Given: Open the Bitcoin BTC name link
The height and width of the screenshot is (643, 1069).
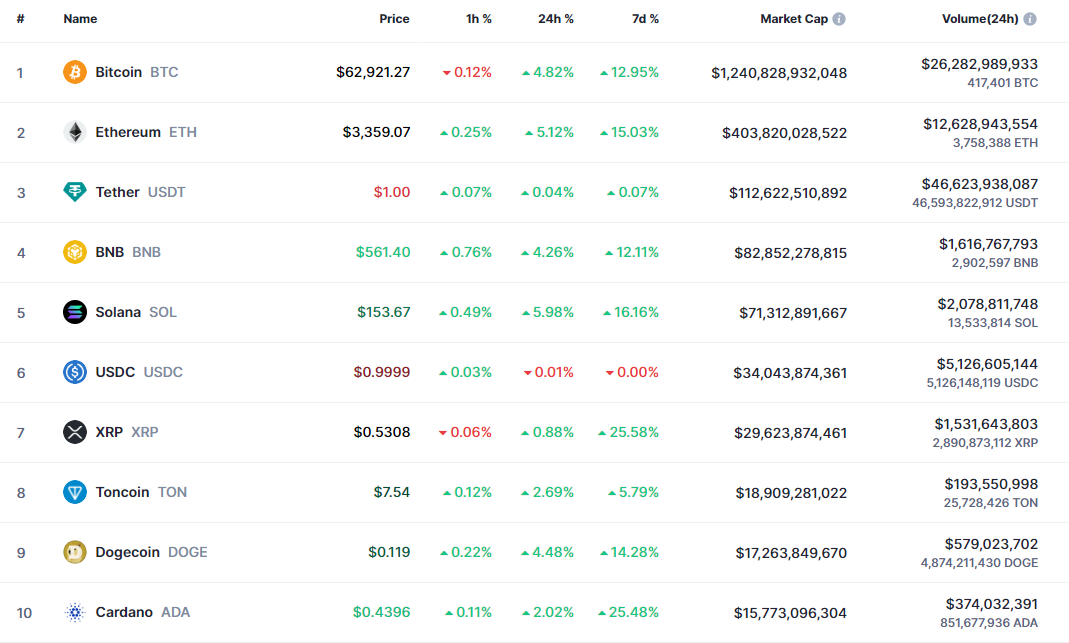Looking at the screenshot, I should pos(136,72).
